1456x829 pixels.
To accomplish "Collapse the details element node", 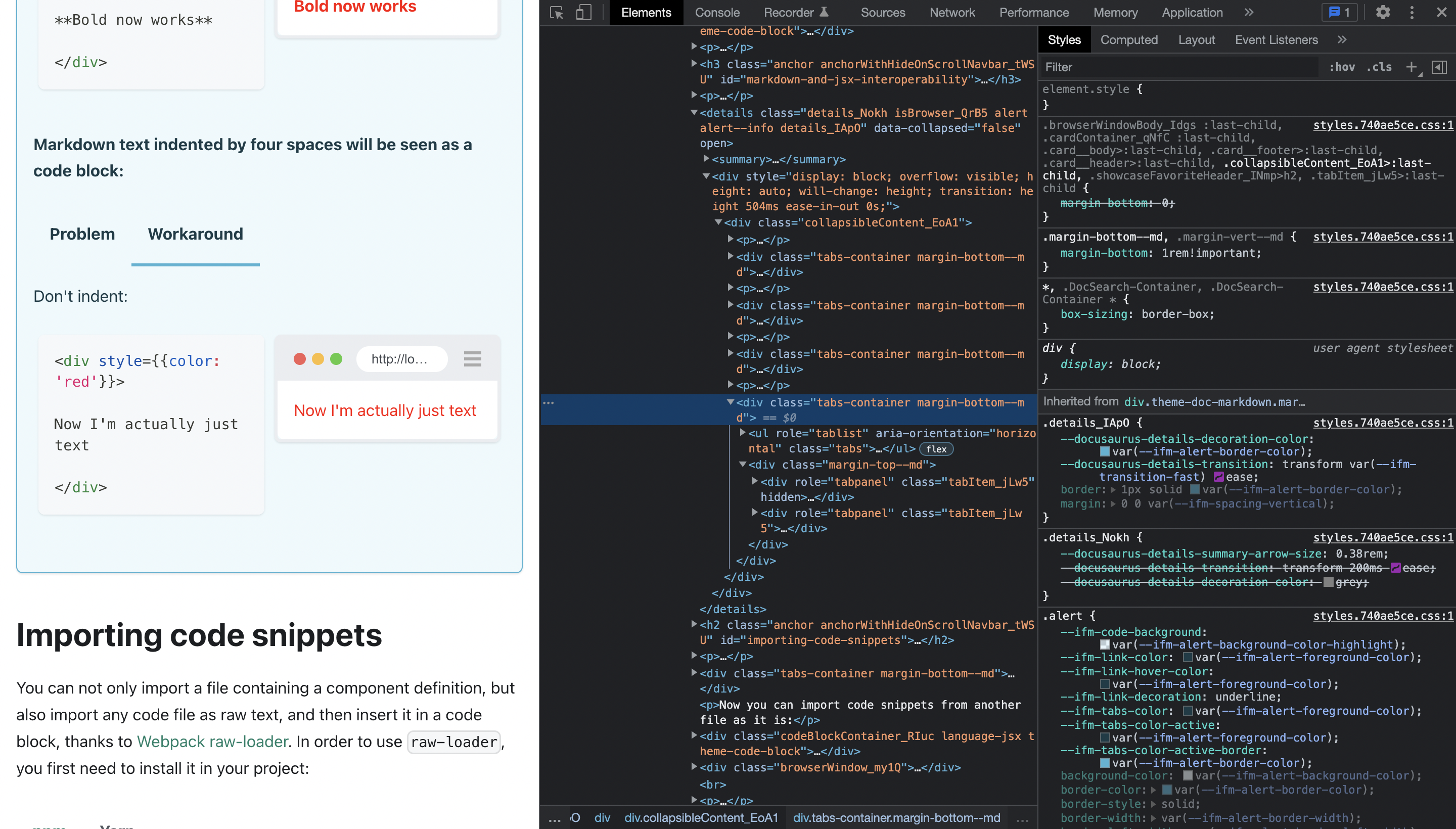I will click(x=694, y=113).
